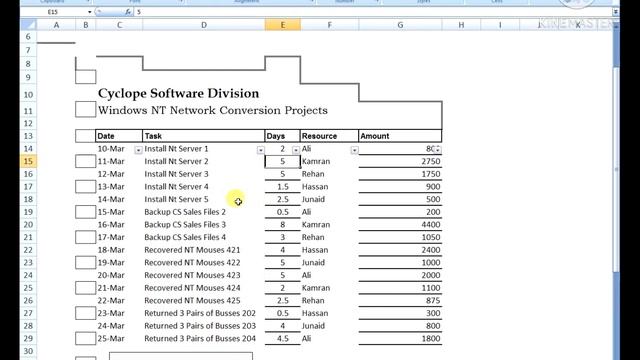Select the 'Install Nt Server 5' cell

204,199
